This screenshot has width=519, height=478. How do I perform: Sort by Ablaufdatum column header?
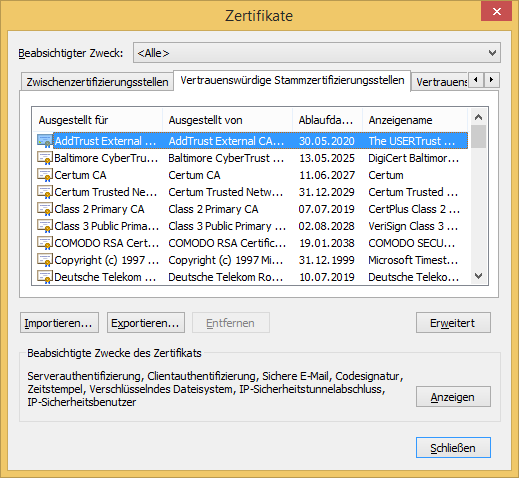[327, 120]
